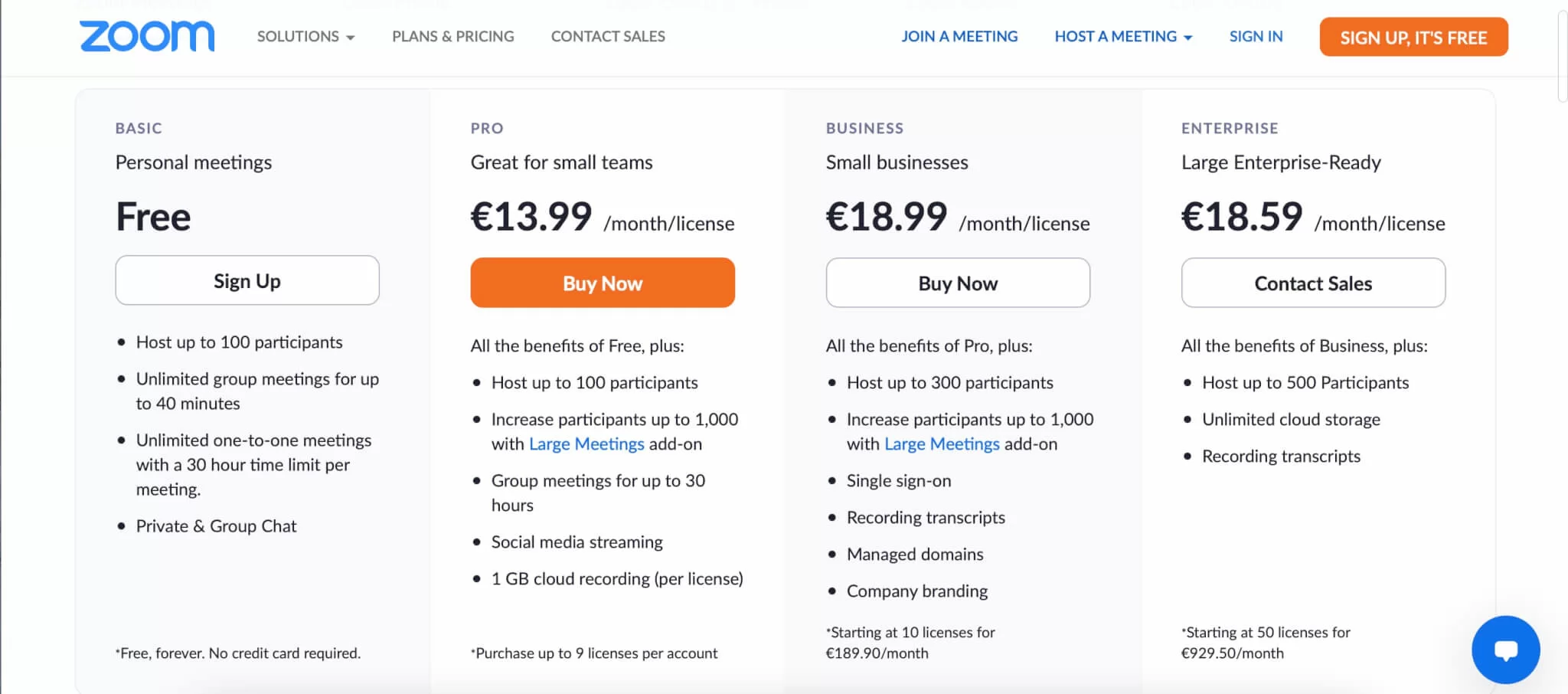
Task: Click the orange Sign Up, It's Free button
Action: click(1412, 36)
